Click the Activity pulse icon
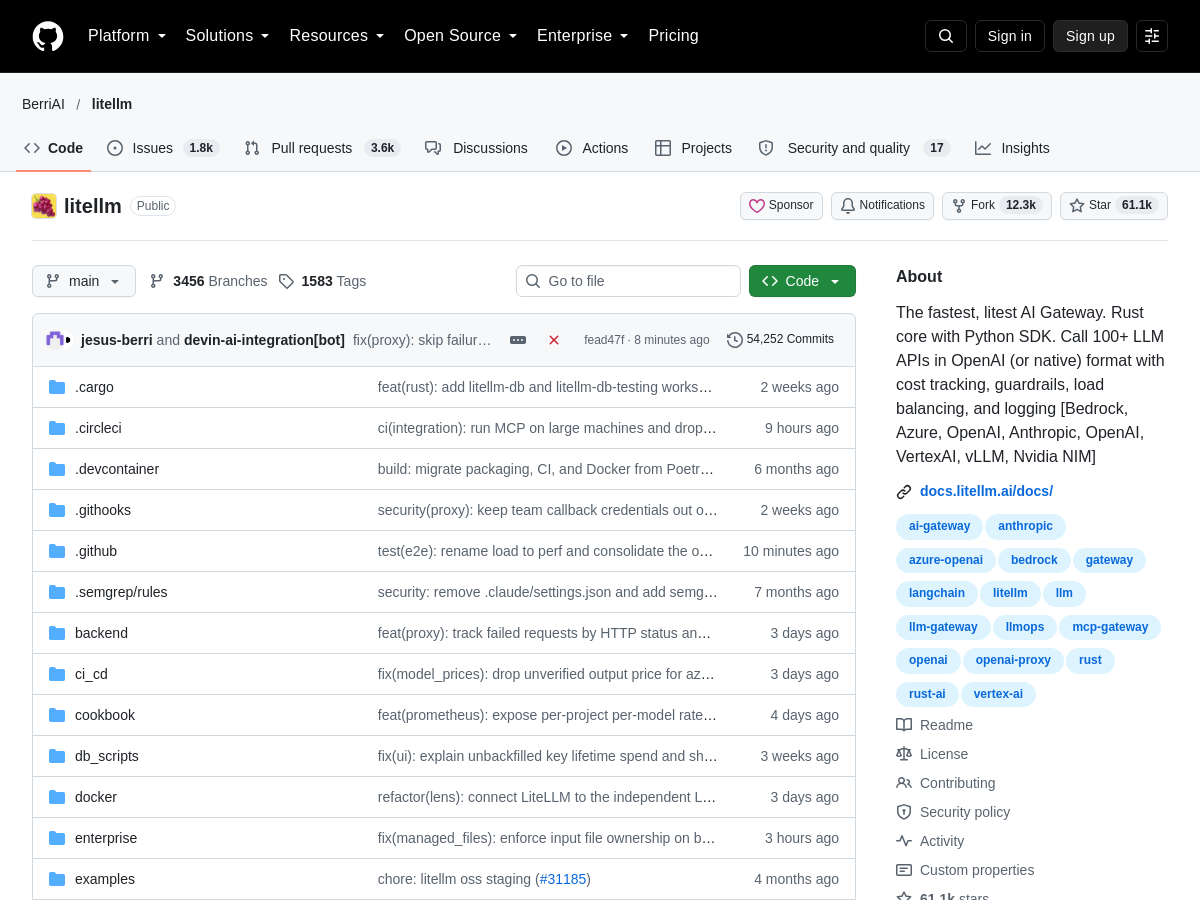 click(904, 841)
